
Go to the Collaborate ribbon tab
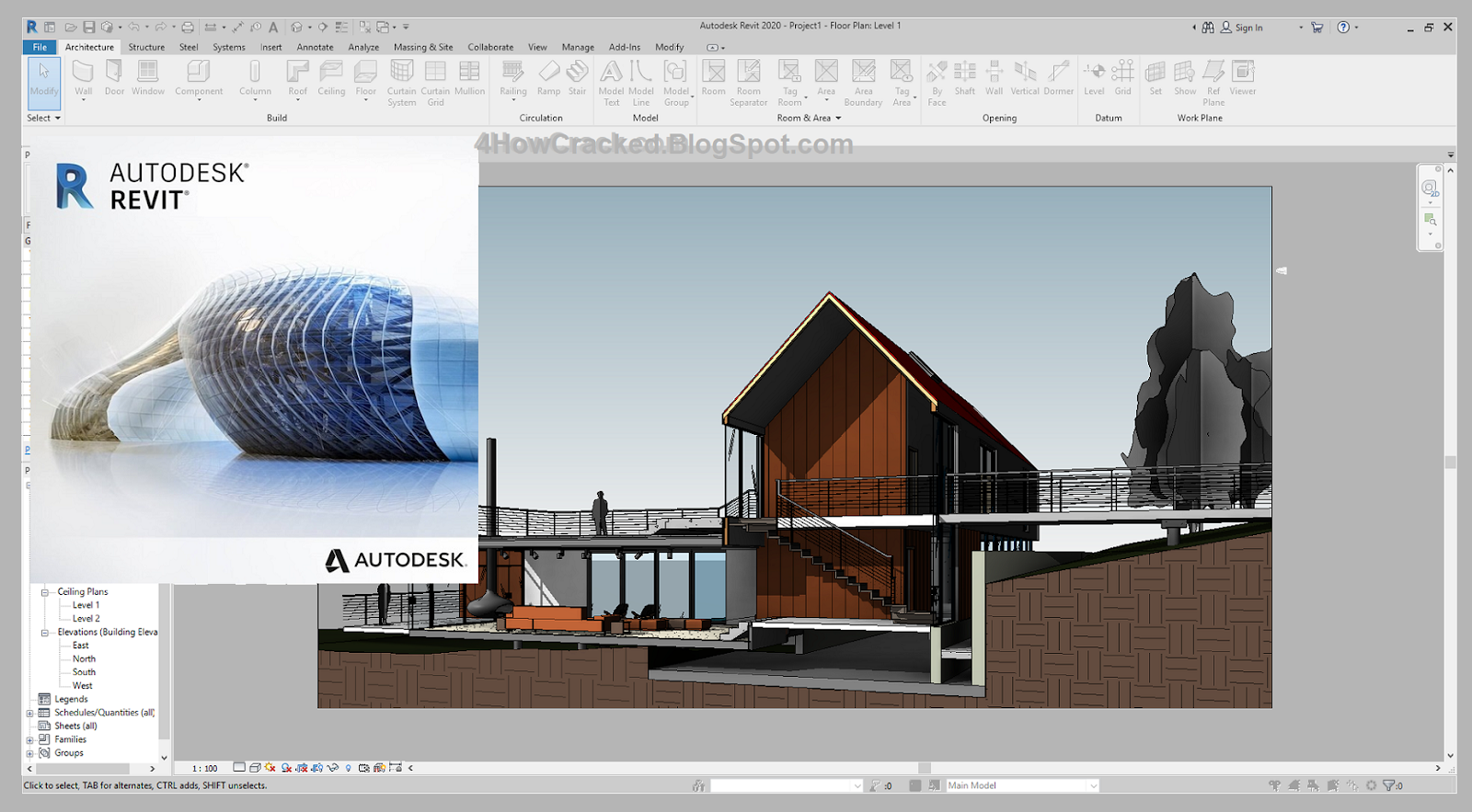click(x=490, y=47)
